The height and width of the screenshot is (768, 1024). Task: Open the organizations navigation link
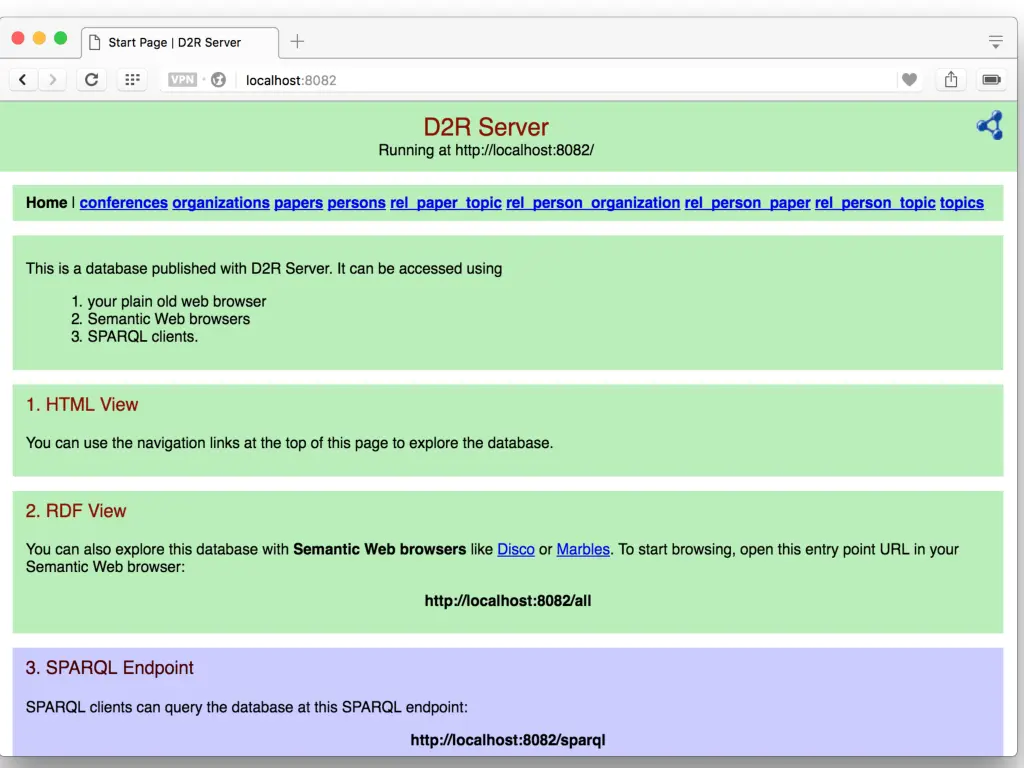coord(221,202)
